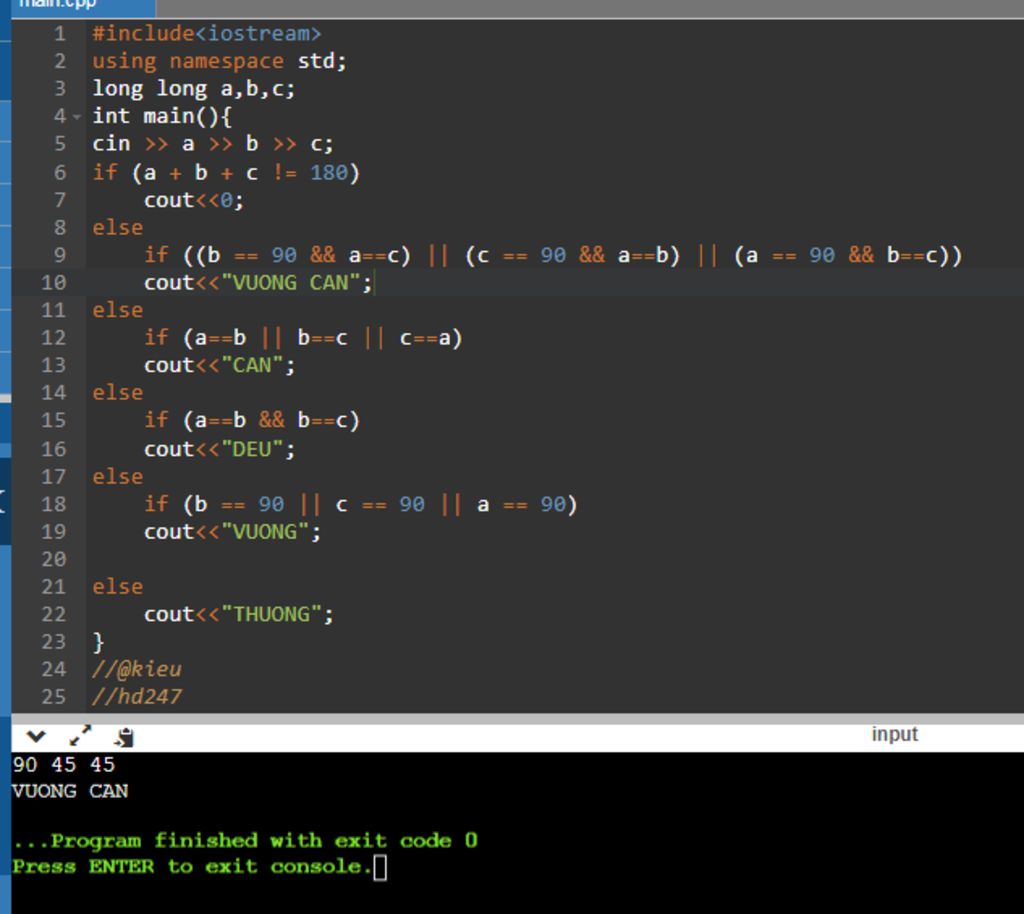Click the #include<iostream> line

206,33
